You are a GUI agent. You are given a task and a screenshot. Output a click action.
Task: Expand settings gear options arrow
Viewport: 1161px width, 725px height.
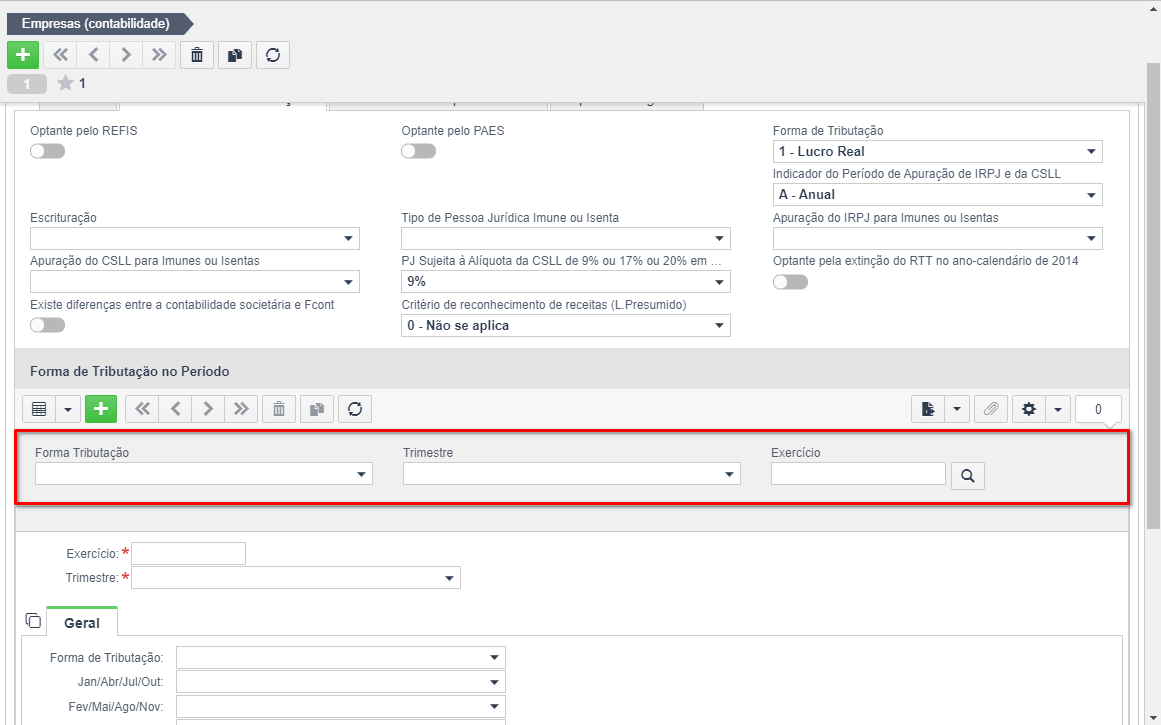click(x=1057, y=409)
